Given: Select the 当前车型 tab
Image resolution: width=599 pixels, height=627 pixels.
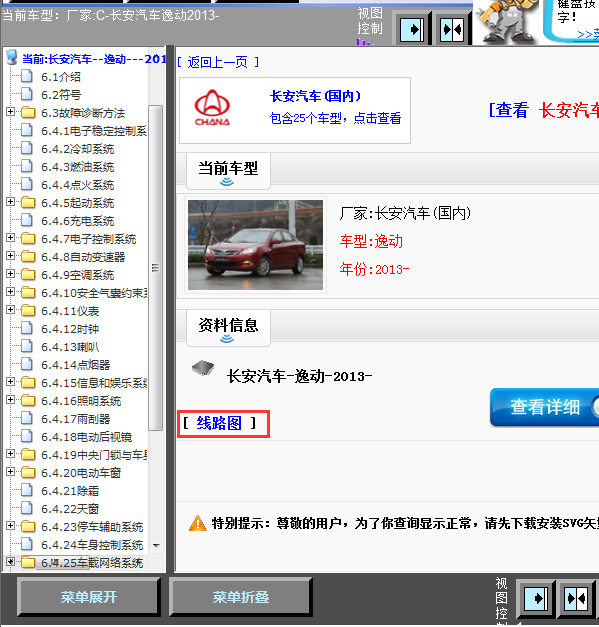Looking at the screenshot, I should (228, 171).
